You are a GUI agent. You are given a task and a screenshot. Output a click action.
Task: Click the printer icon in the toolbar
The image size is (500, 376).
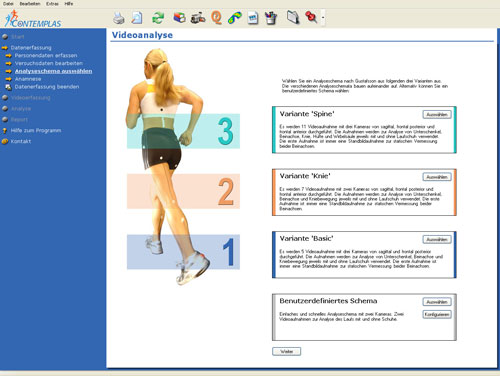tap(119, 18)
